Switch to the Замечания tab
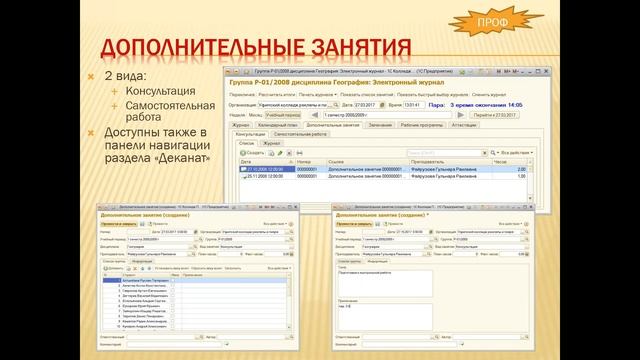The width and height of the screenshot is (640, 360). (380, 125)
